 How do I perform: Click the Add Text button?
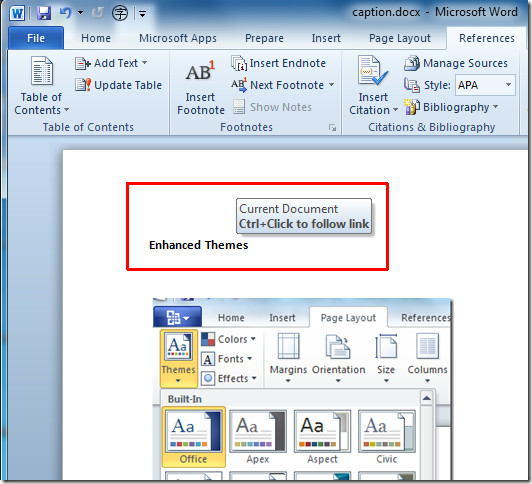(111, 63)
